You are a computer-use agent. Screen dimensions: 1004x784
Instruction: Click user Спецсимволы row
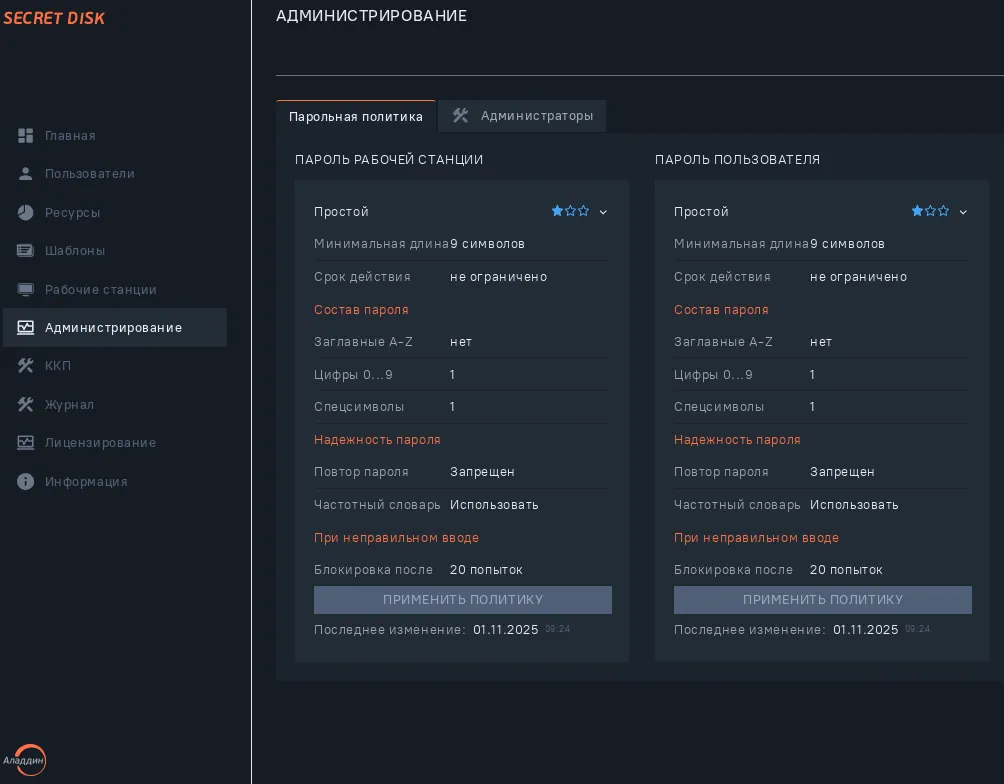click(x=821, y=407)
